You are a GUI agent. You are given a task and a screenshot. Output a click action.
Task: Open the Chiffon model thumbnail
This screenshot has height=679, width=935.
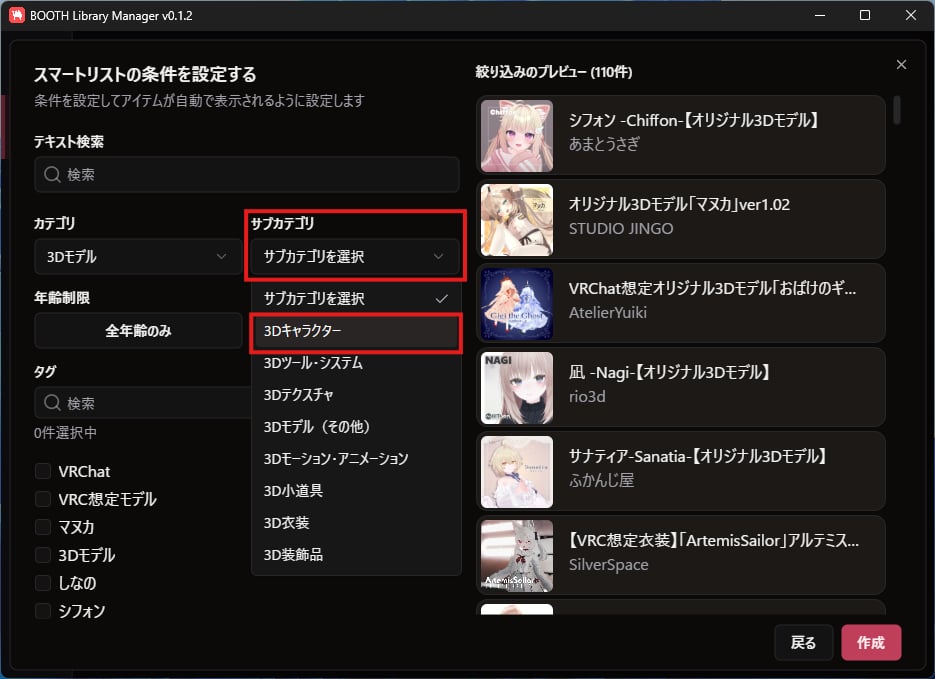click(516, 136)
